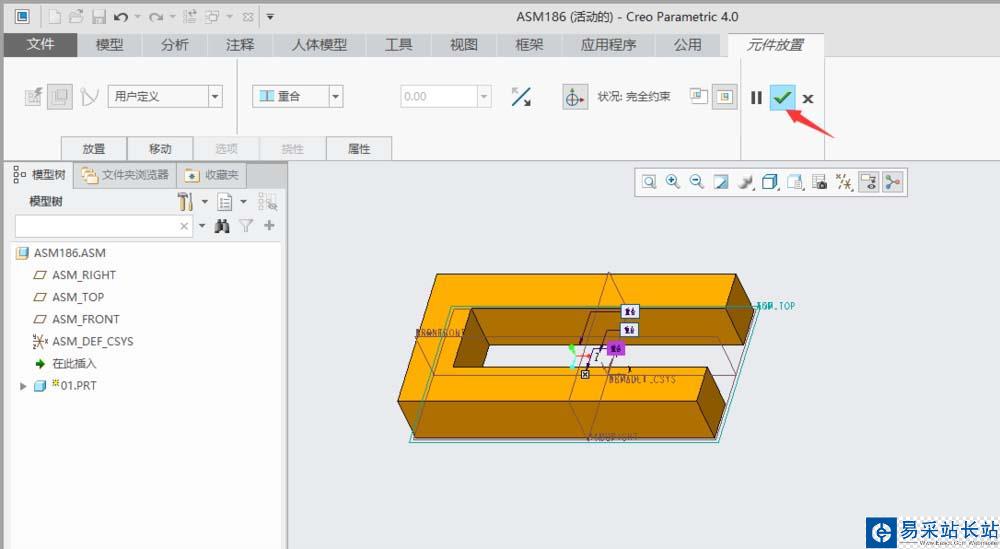
Task: Switch to the 视图 ribbon tab
Action: coord(464,45)
